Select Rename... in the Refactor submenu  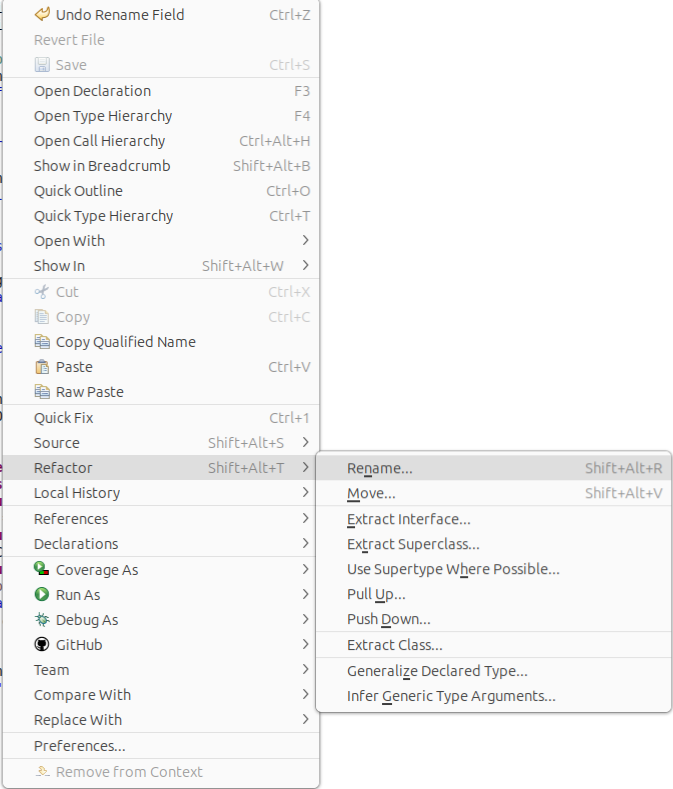(x=380, y=468)
